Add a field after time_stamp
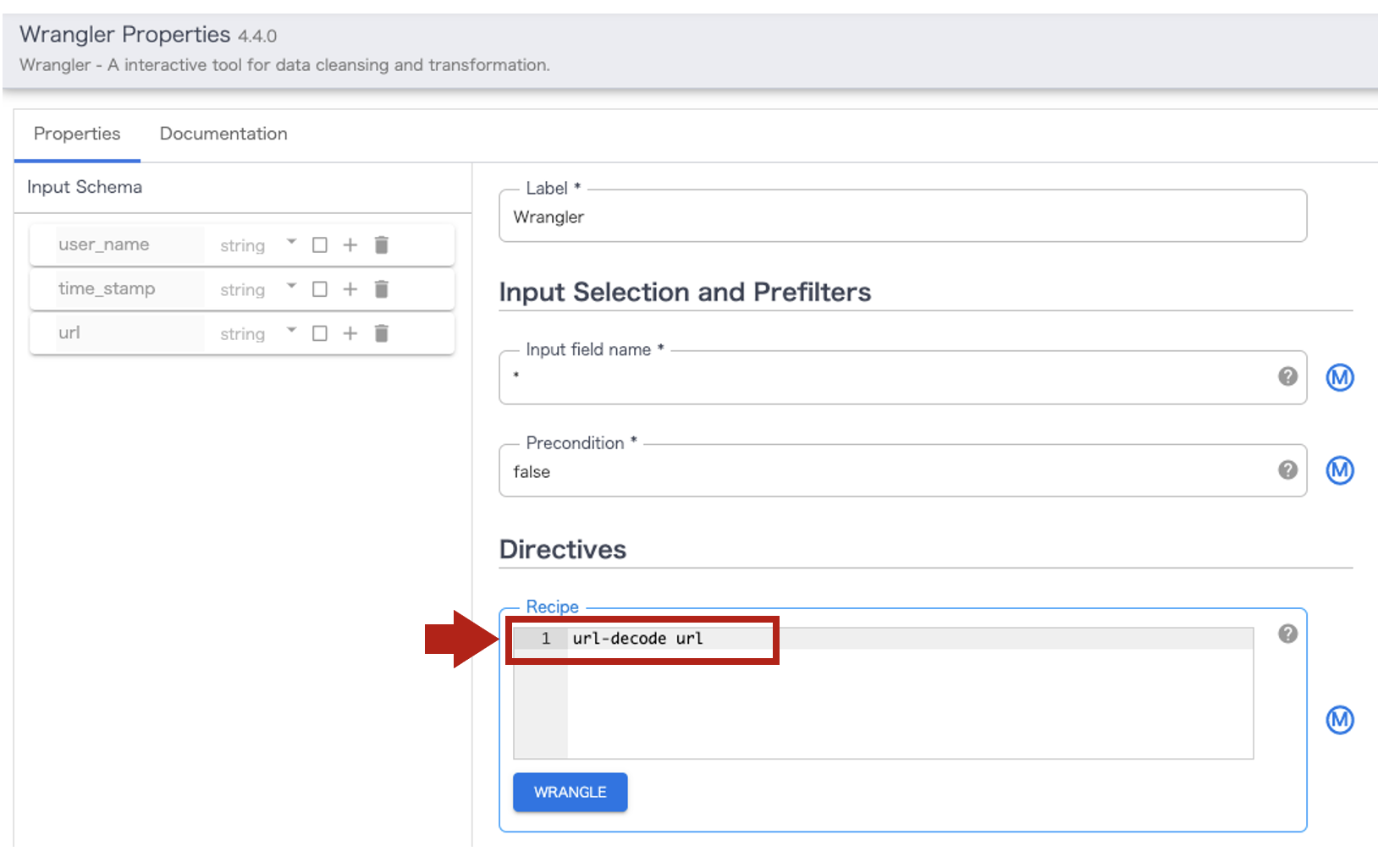This screenshot has width=1400, height=851. [x=350, y=289]
